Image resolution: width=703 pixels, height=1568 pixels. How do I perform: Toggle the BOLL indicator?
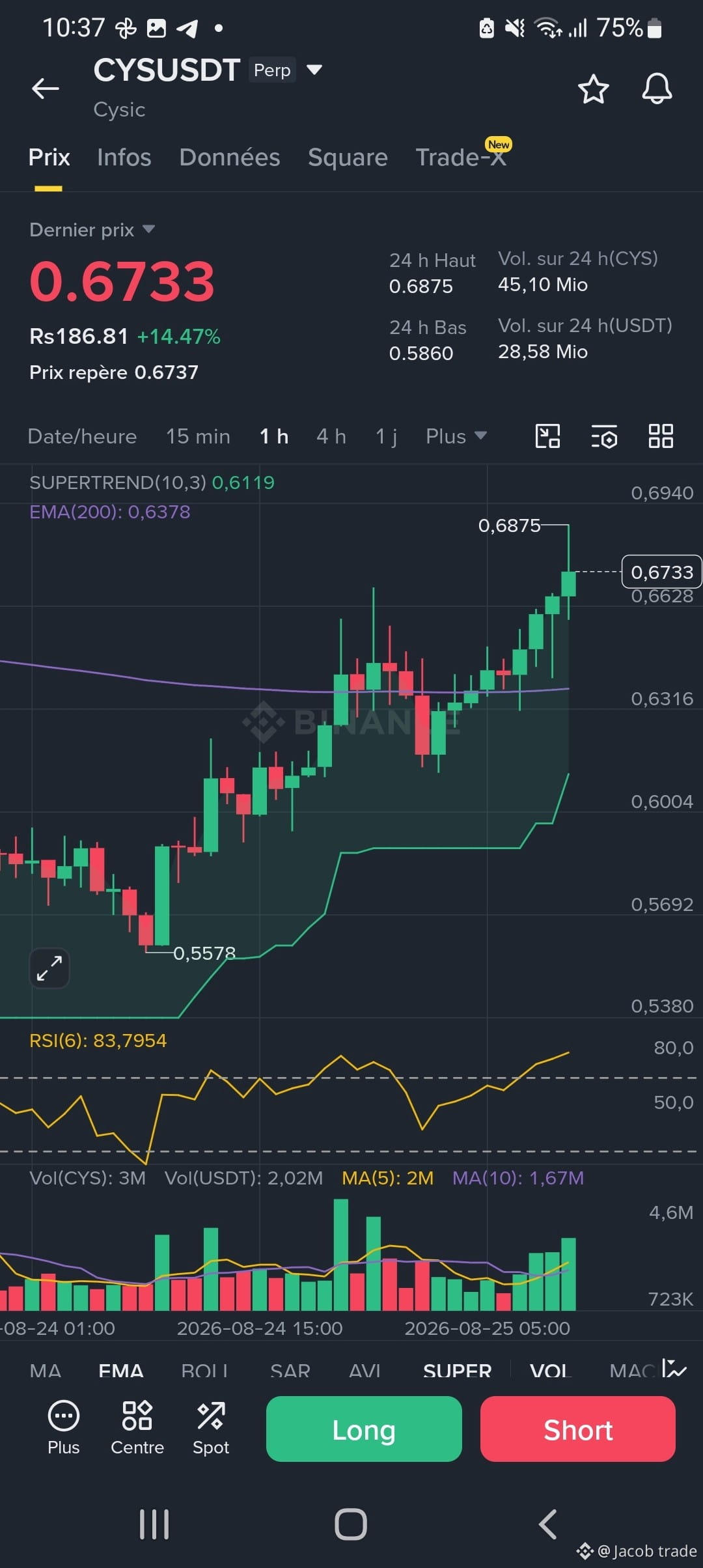(x=204, y=1371)
